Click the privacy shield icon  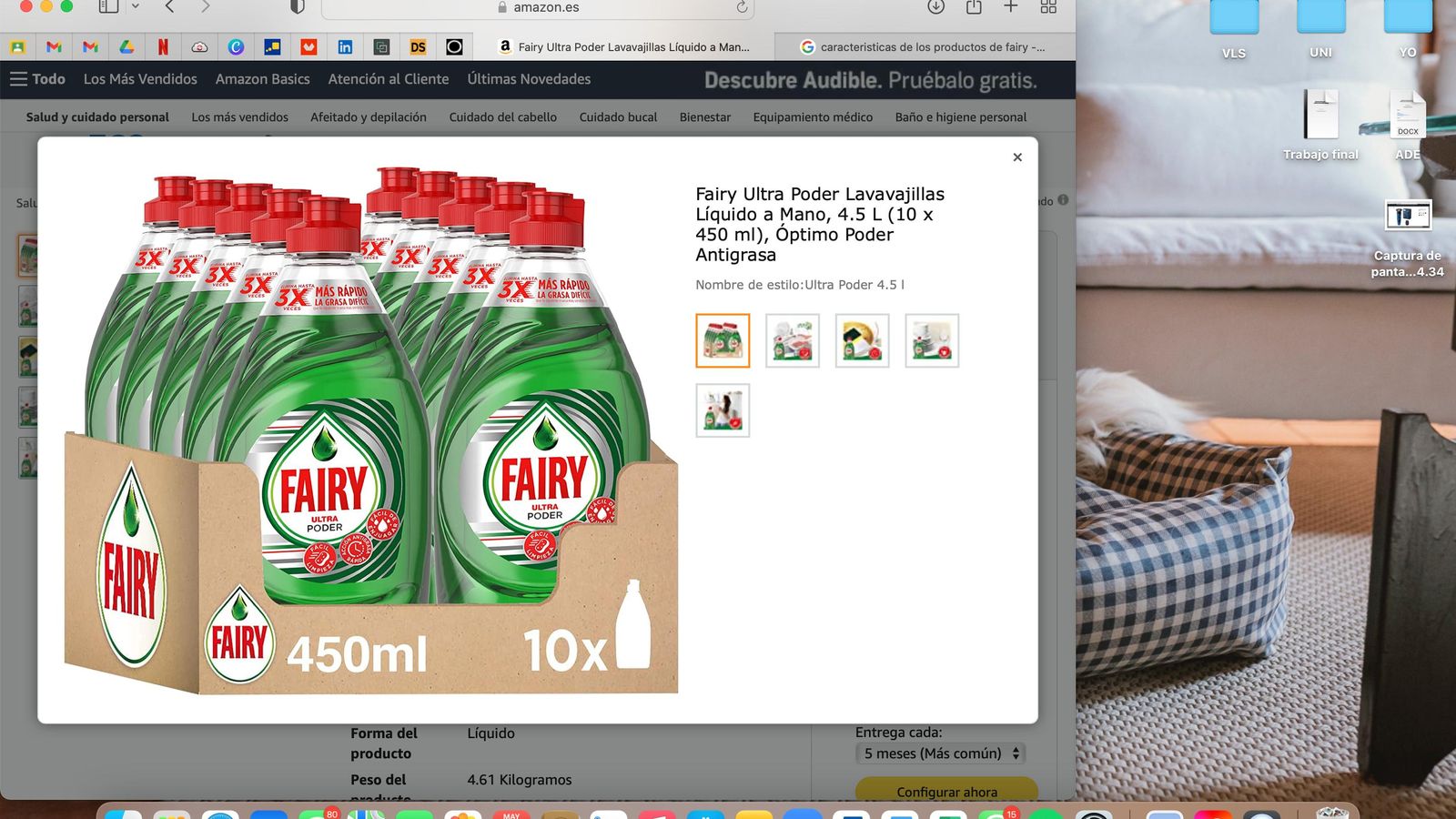coord(297,7)
